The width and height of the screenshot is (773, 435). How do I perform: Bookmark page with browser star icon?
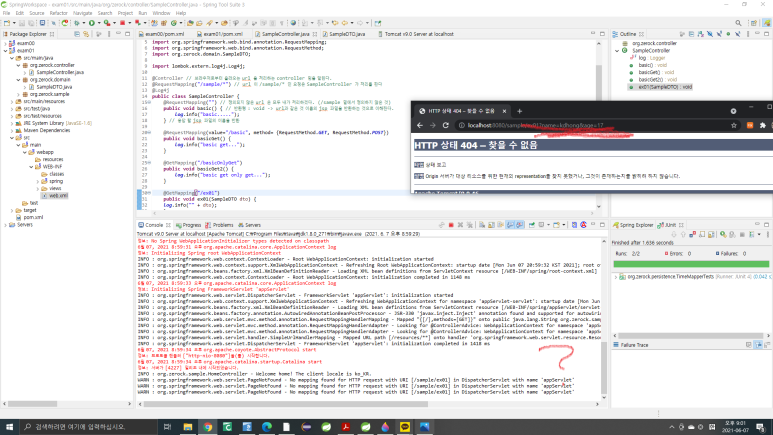pos(734,125)
